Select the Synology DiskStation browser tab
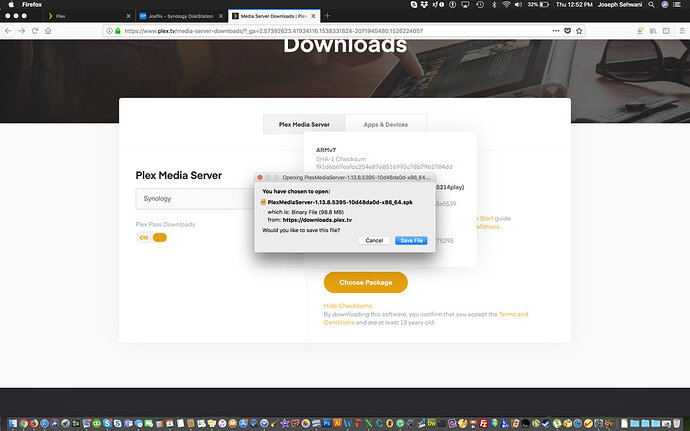Screen dimensions: 690x431 point(180,16)
